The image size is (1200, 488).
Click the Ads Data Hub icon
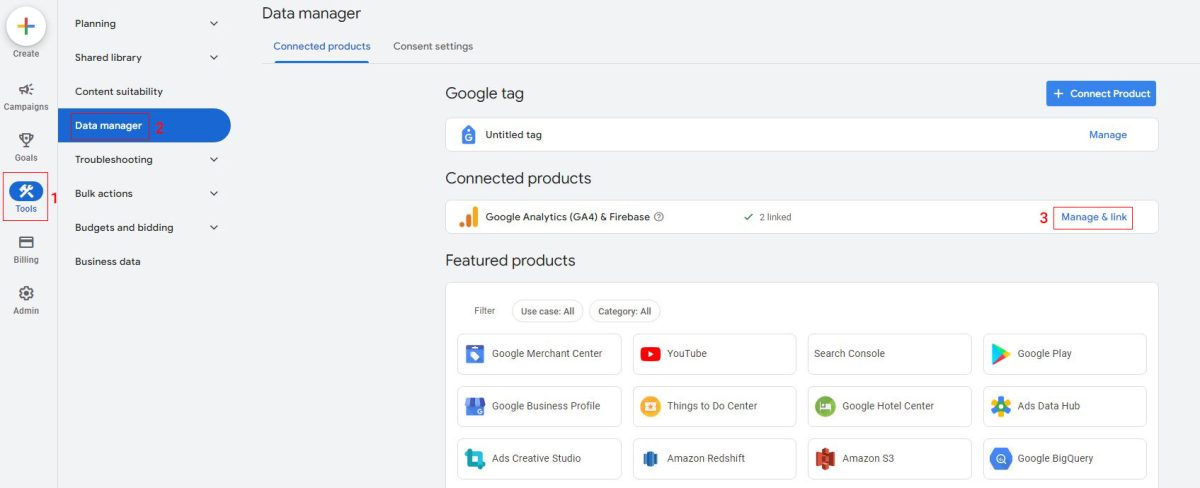[1000, 406]
